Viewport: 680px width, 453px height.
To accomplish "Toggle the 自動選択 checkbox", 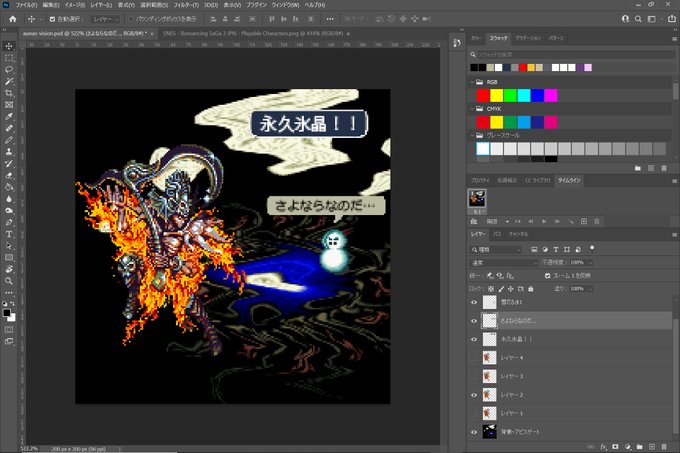I will click(52, 19).
